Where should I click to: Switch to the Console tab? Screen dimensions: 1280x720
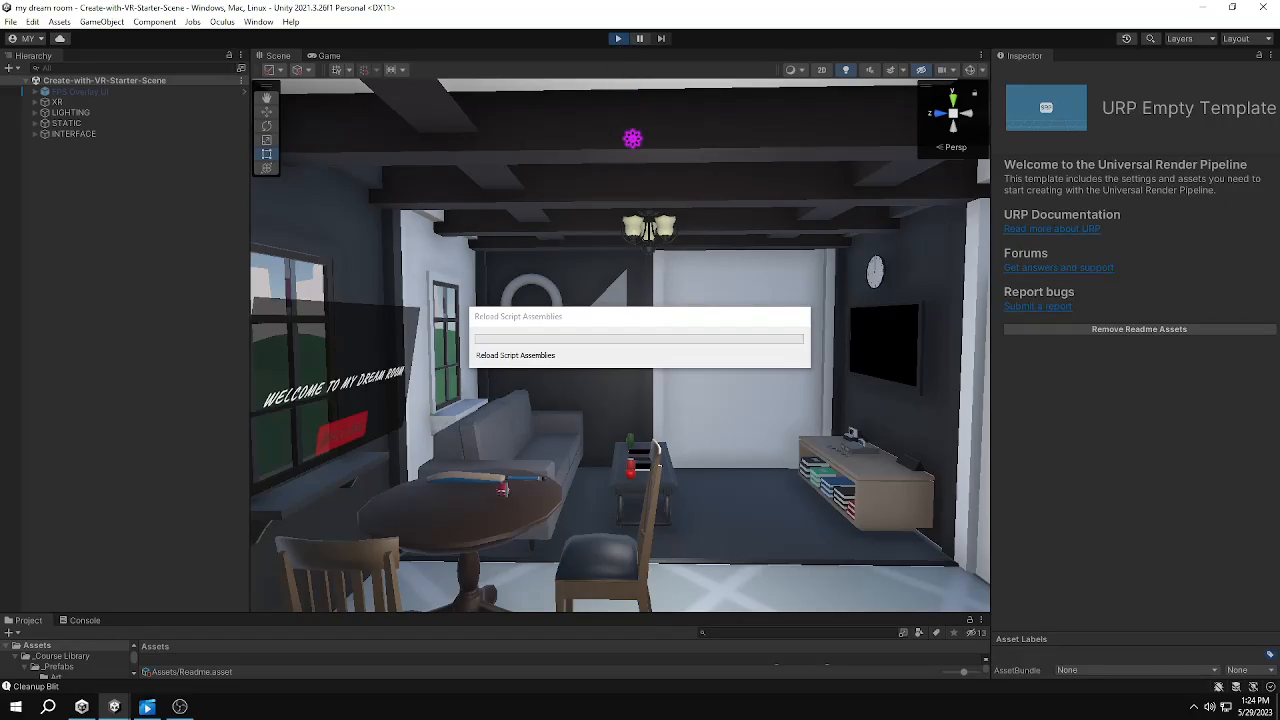point(79,621)
